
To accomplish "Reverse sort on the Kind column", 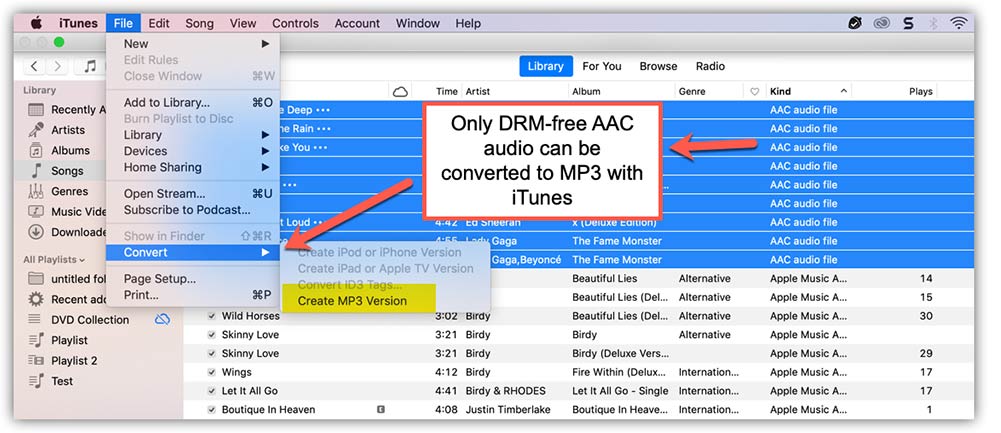I will (x=808, y=91).
